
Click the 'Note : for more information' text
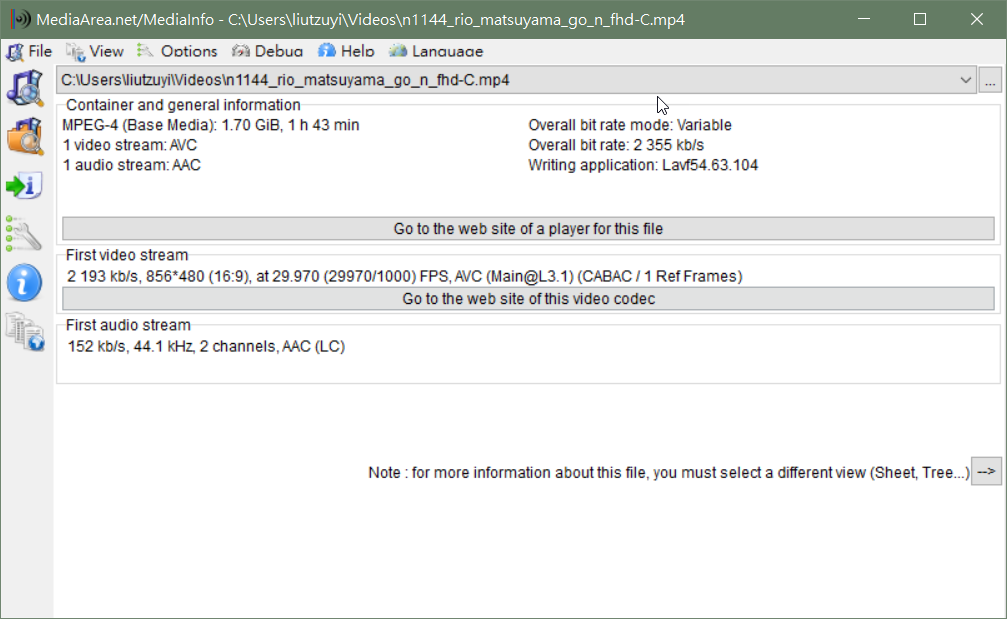click(x=669, y=473)
